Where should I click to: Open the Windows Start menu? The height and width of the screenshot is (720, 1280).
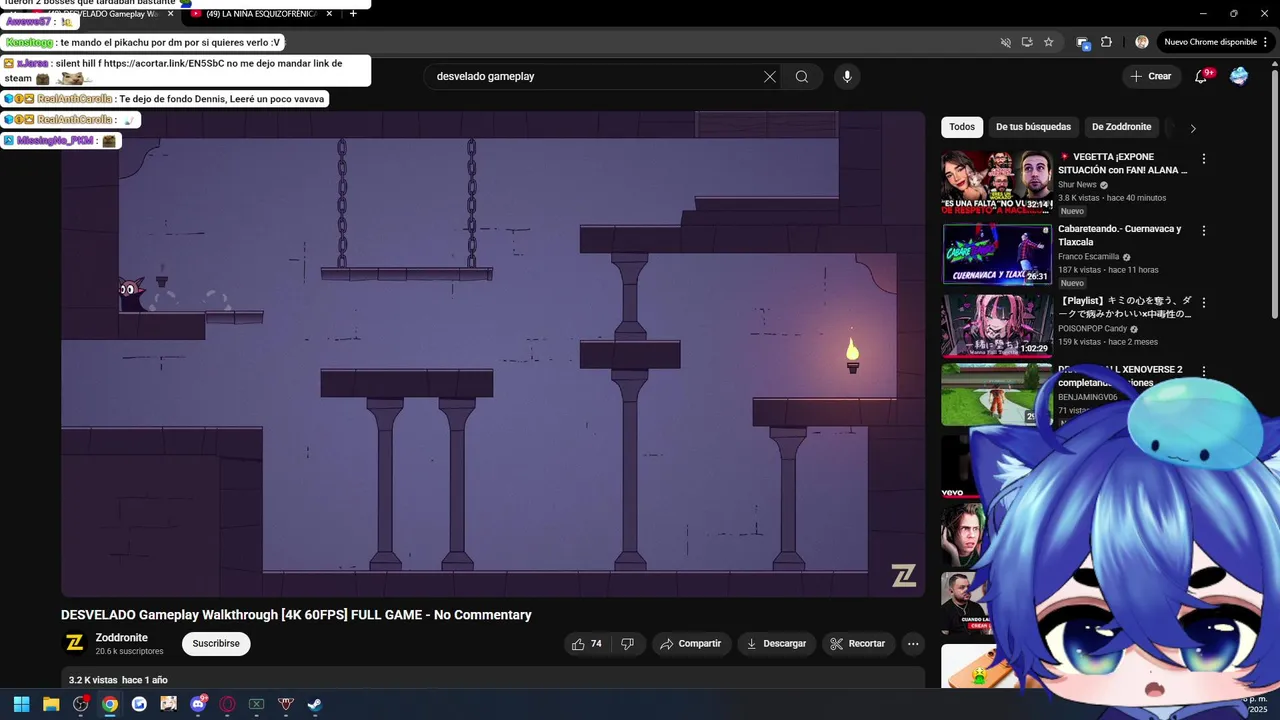click(x=21, y=704)
